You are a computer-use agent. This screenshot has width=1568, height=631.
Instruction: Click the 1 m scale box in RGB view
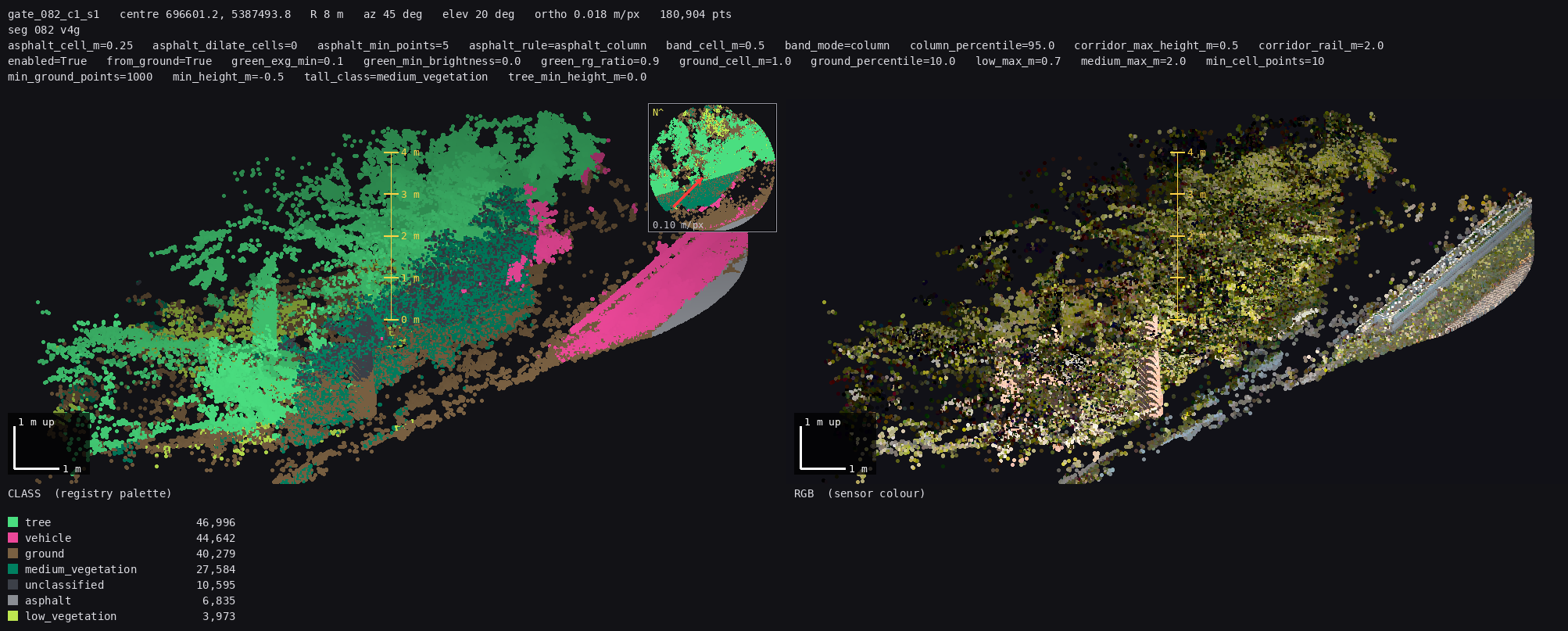[x=835, y=444]
